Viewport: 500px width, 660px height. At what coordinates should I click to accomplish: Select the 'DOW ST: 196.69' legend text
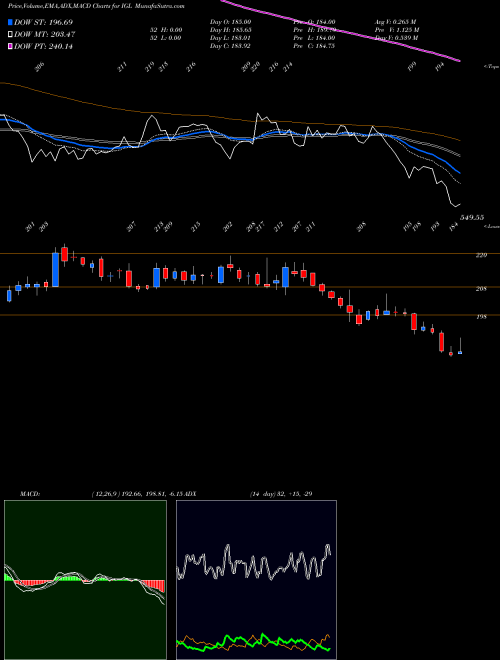point(43,22)
